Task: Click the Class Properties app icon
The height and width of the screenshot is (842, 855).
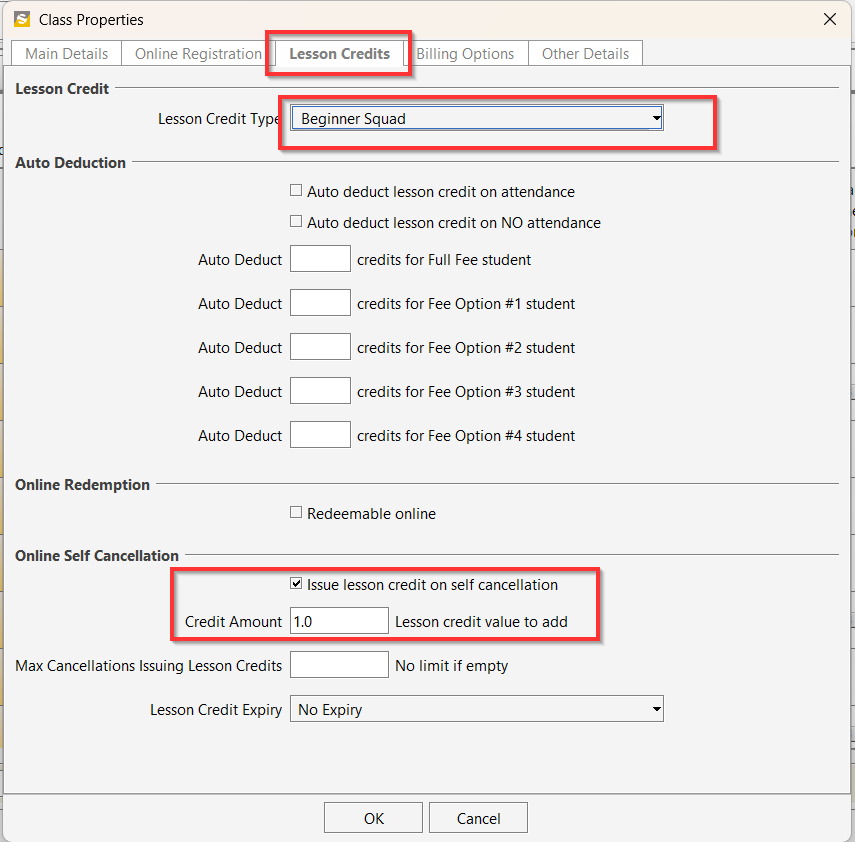Action: (x=21, y=19)
